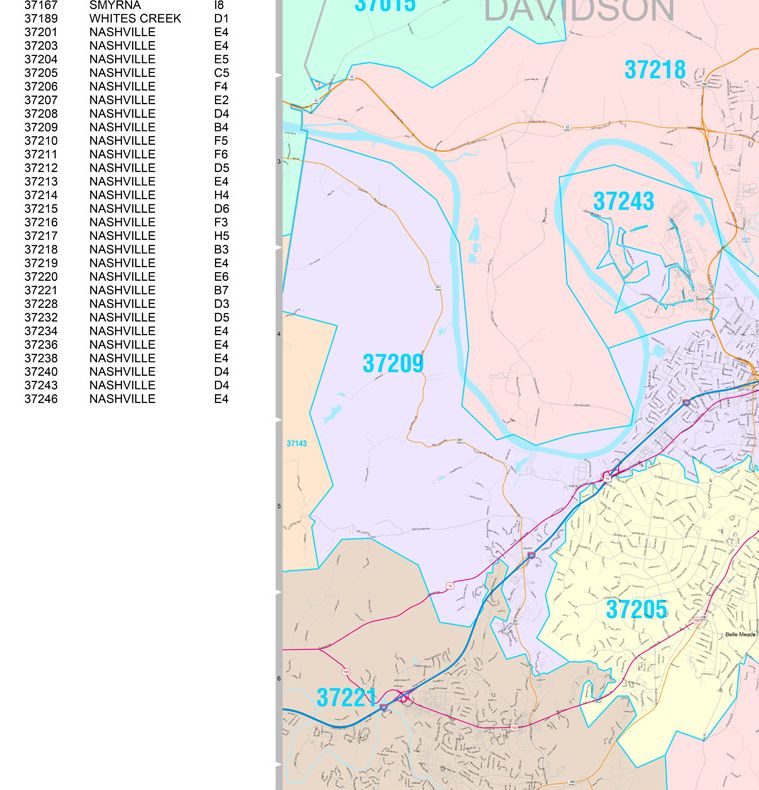Click 37243 in the index list
The image size is (759, 790).
[41, 386]
